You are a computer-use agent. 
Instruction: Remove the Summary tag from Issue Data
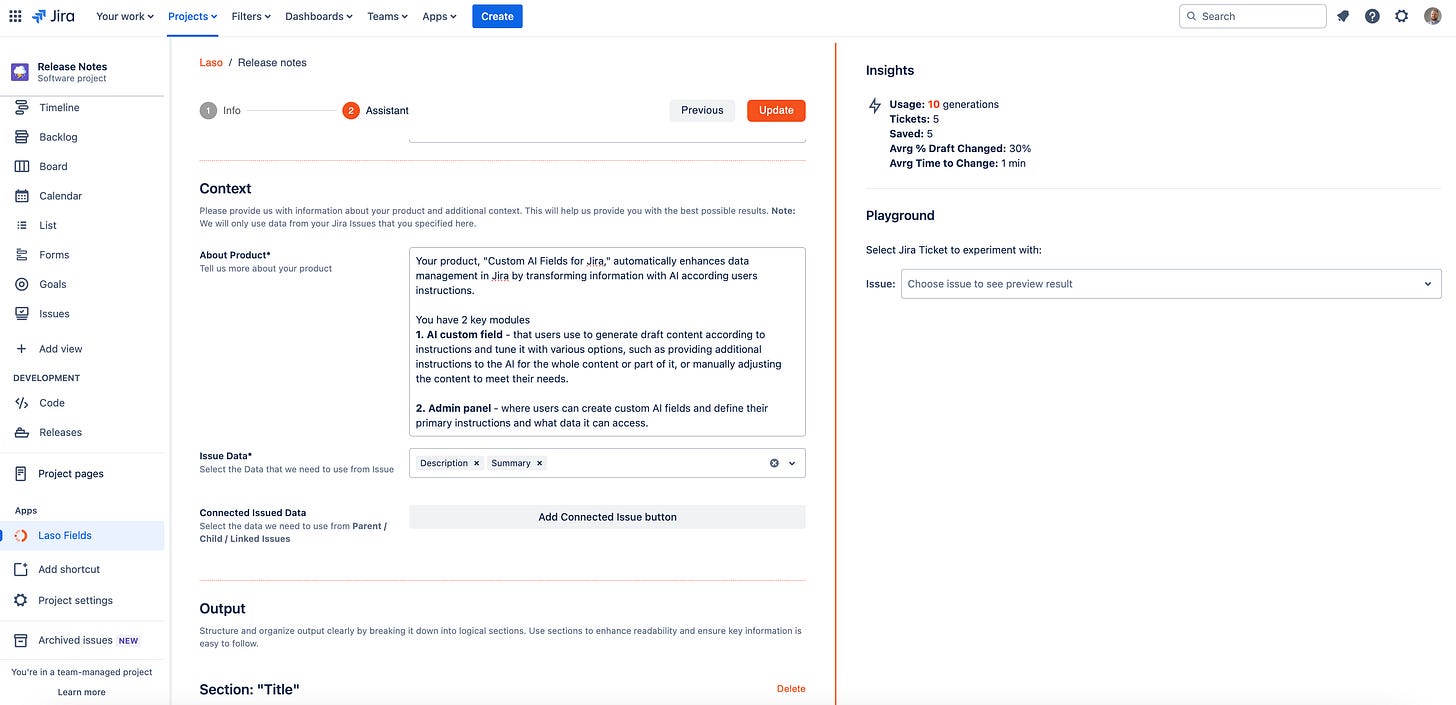(539, 463)
